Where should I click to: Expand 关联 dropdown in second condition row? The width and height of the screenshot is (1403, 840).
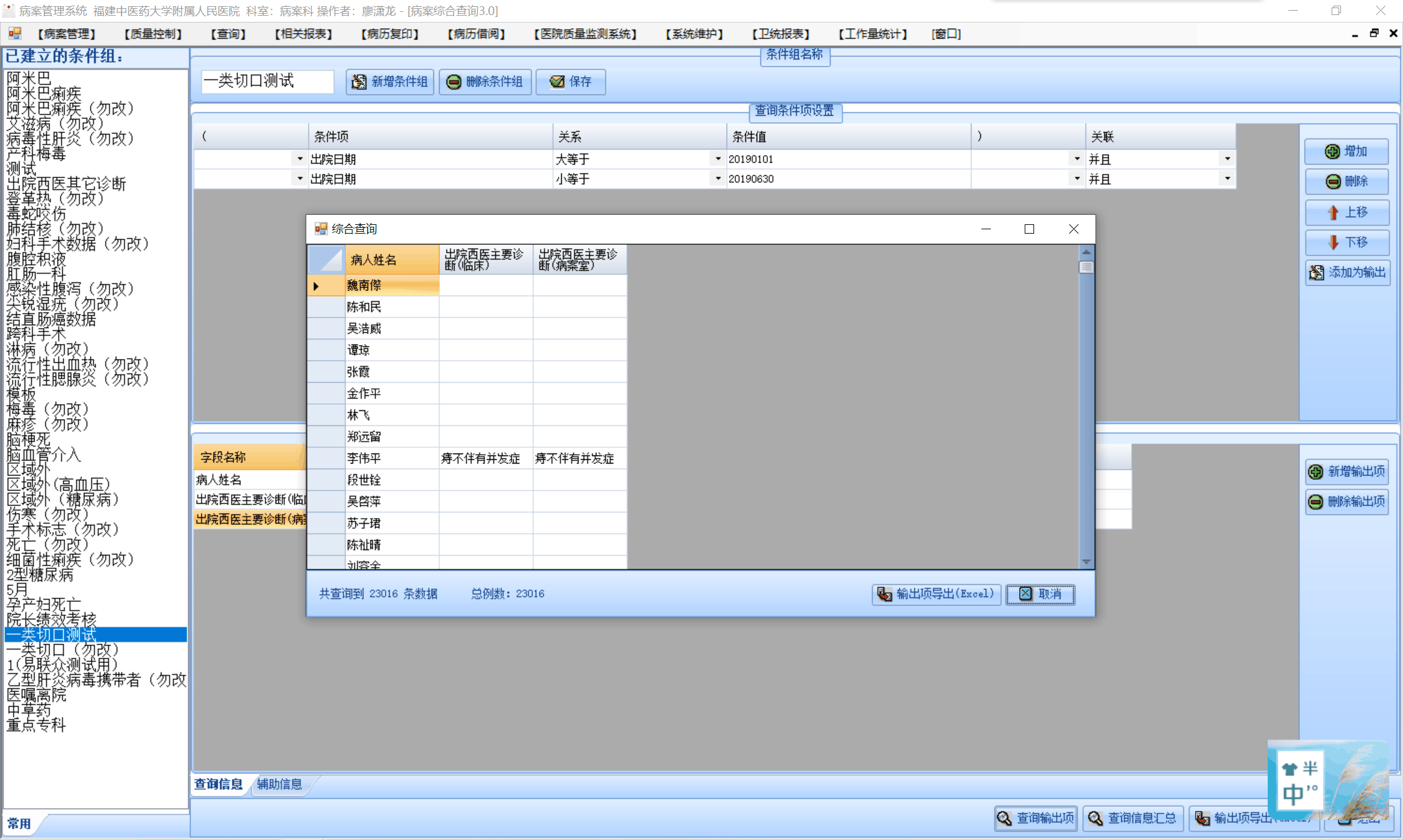click(x=1227, y=179)
